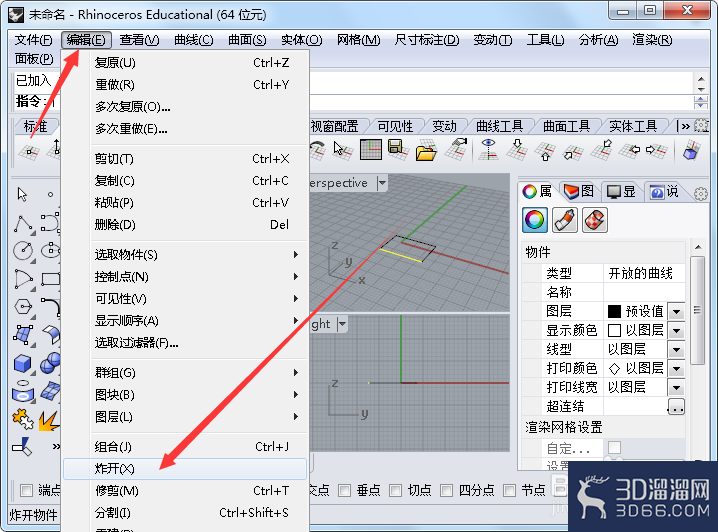Click the orange explode tool icon

(x=49, y=421)
